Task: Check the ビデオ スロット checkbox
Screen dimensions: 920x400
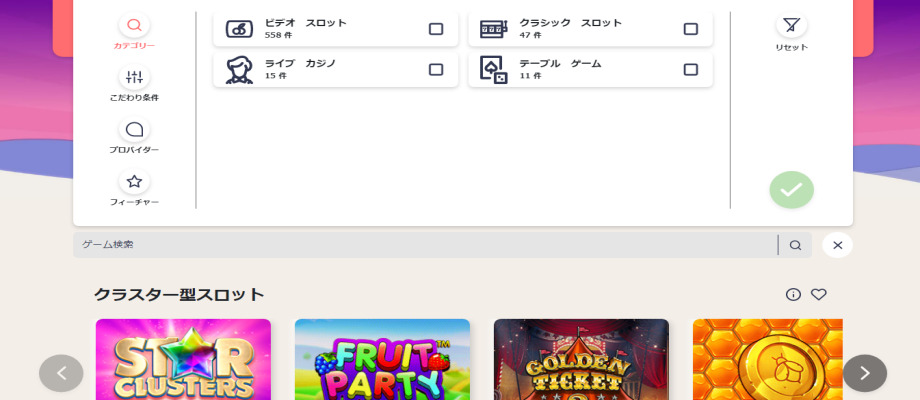Action: pyautogui.click(x=436, y=29)
